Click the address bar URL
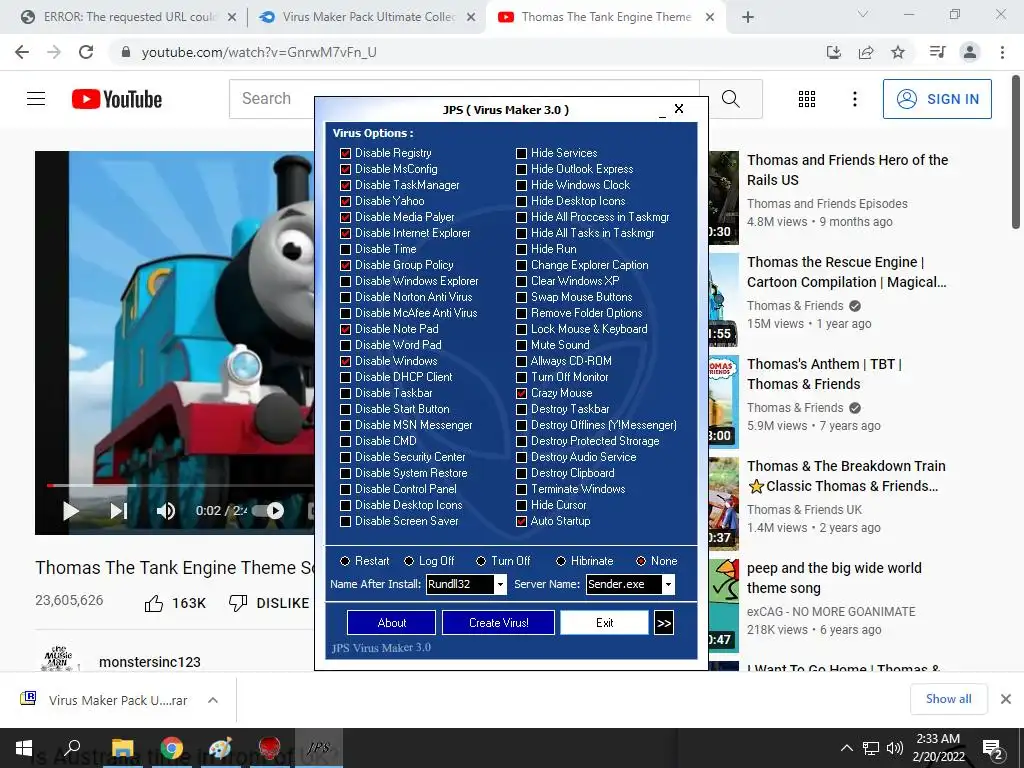The height and width of the screenshot is (768, 1024). (x=259, y=52)
